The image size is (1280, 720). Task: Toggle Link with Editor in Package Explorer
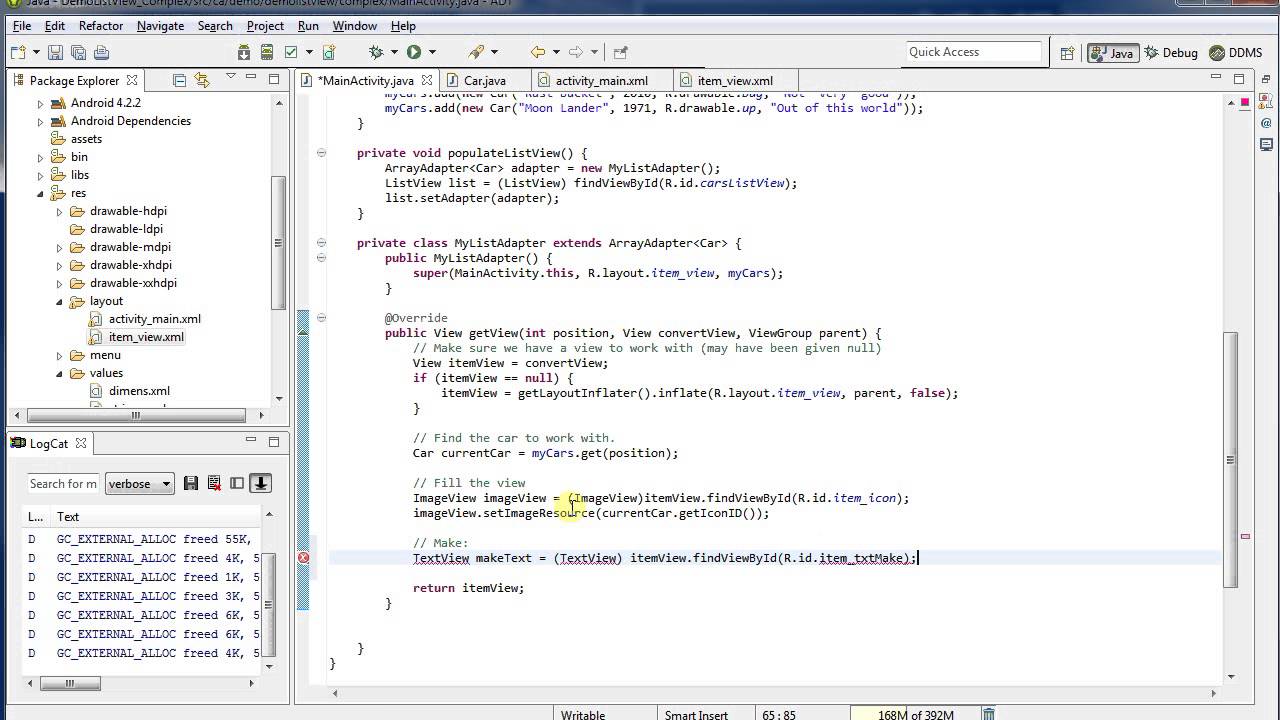[202, 80]
